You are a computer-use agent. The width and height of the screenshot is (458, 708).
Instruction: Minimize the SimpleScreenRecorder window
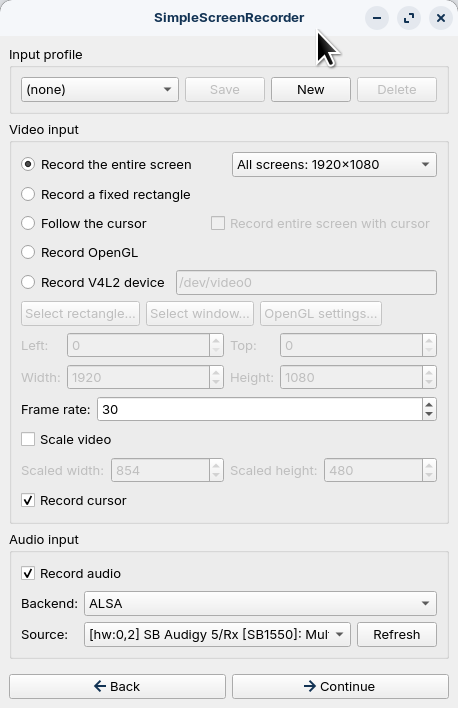[377, 18]
